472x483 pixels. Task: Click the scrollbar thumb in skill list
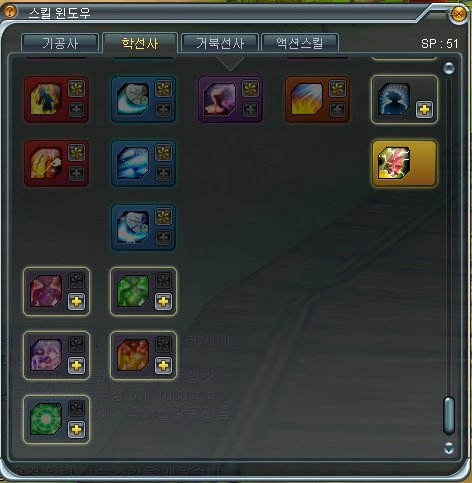[x=449, y=415]
